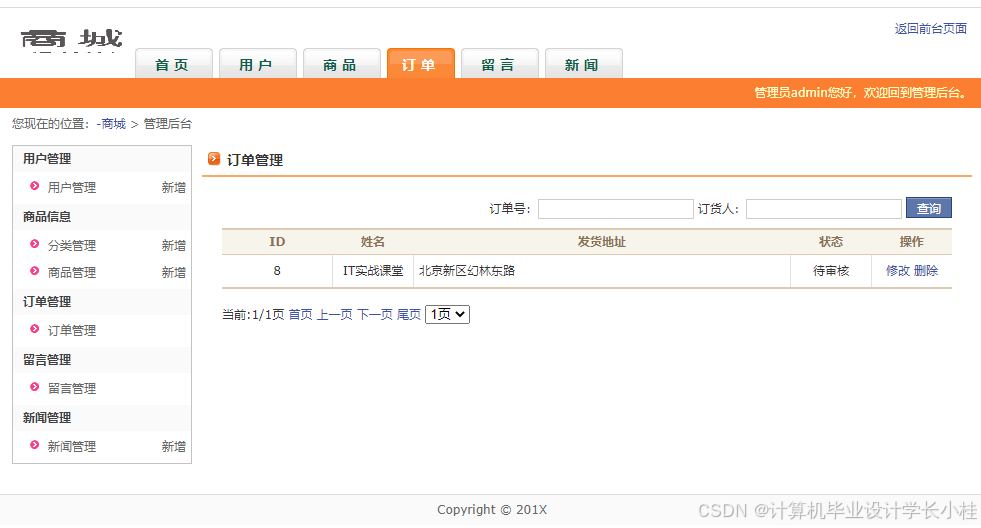The image size is (981, 528).
Task: Click the 状态 column header
Action: tap(831, 242)
